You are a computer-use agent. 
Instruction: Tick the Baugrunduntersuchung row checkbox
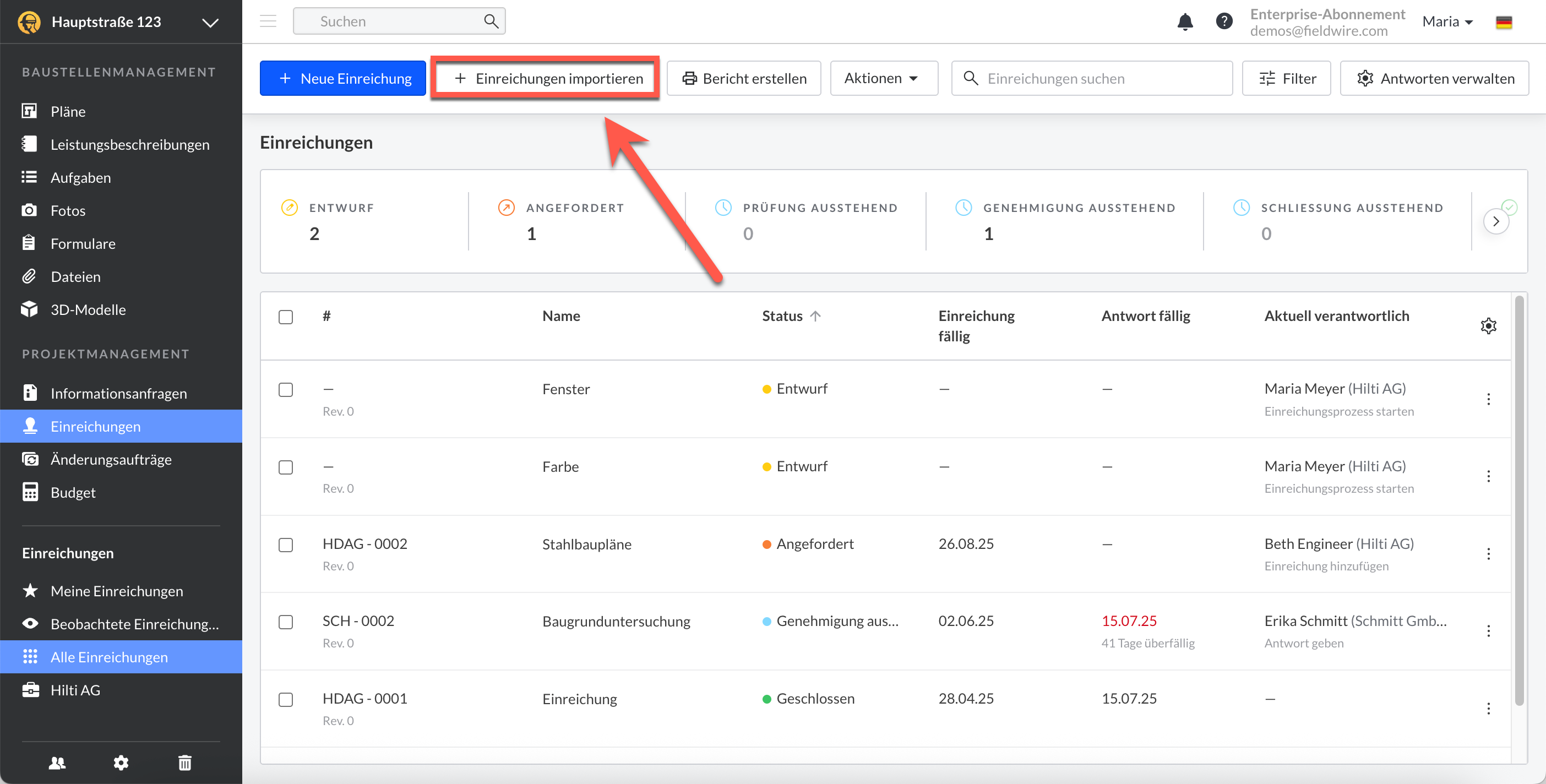[x=286, y=622]
